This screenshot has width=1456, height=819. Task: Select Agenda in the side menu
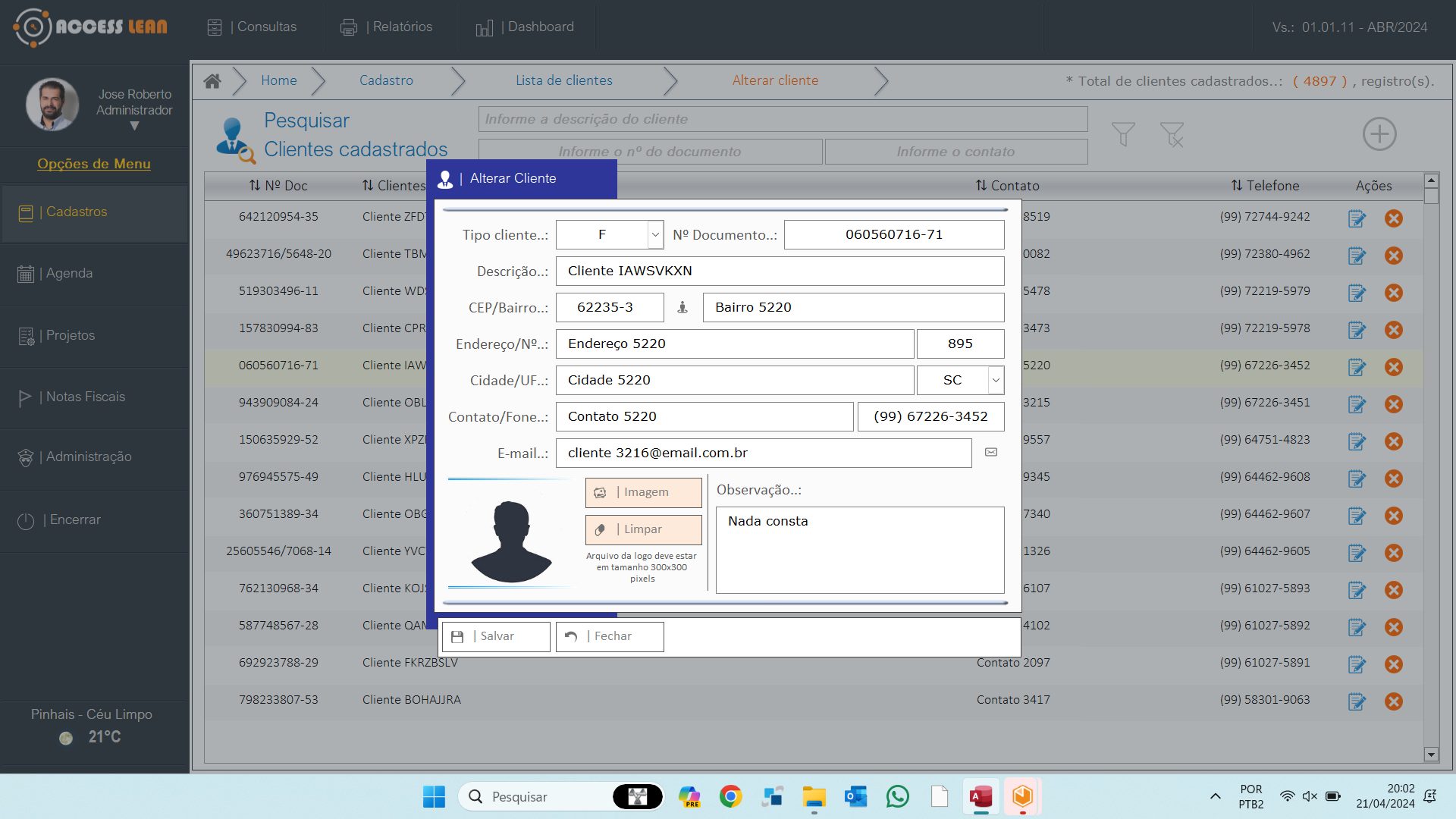(68, 273)
